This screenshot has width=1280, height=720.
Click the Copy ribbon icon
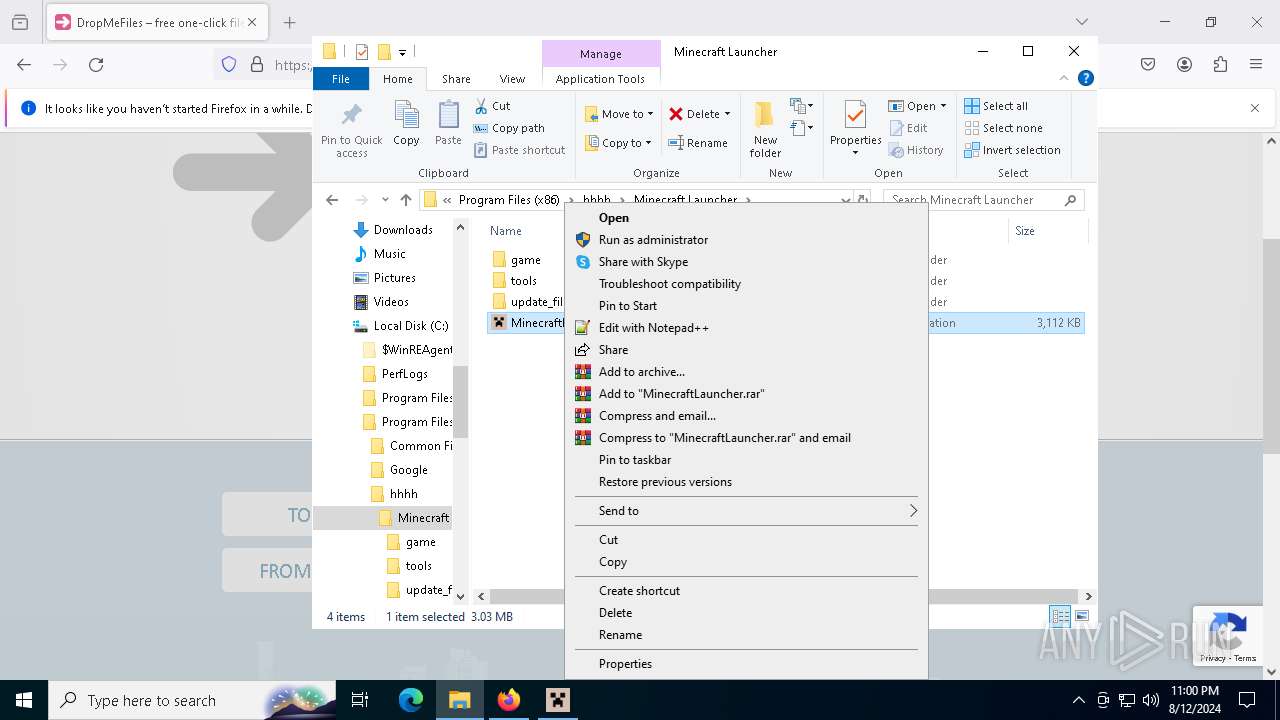pos(406,124)
